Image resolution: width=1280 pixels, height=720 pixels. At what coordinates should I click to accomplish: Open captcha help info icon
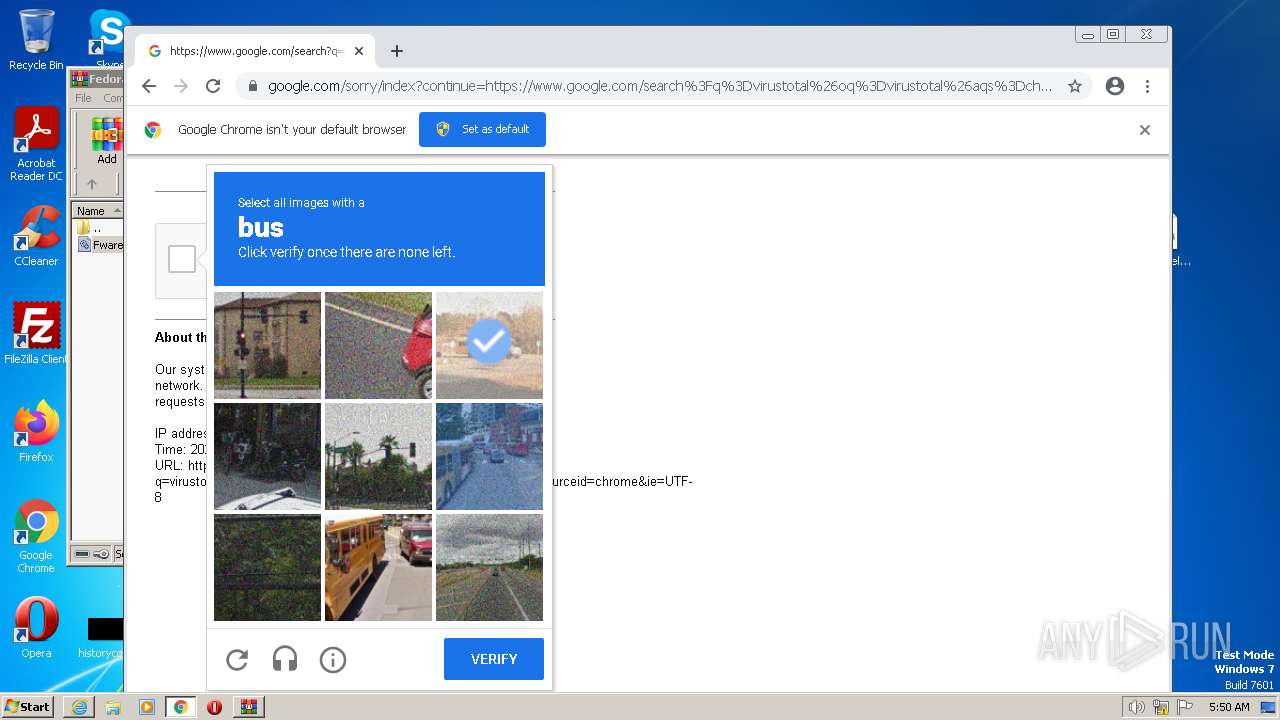pos(333,659)
